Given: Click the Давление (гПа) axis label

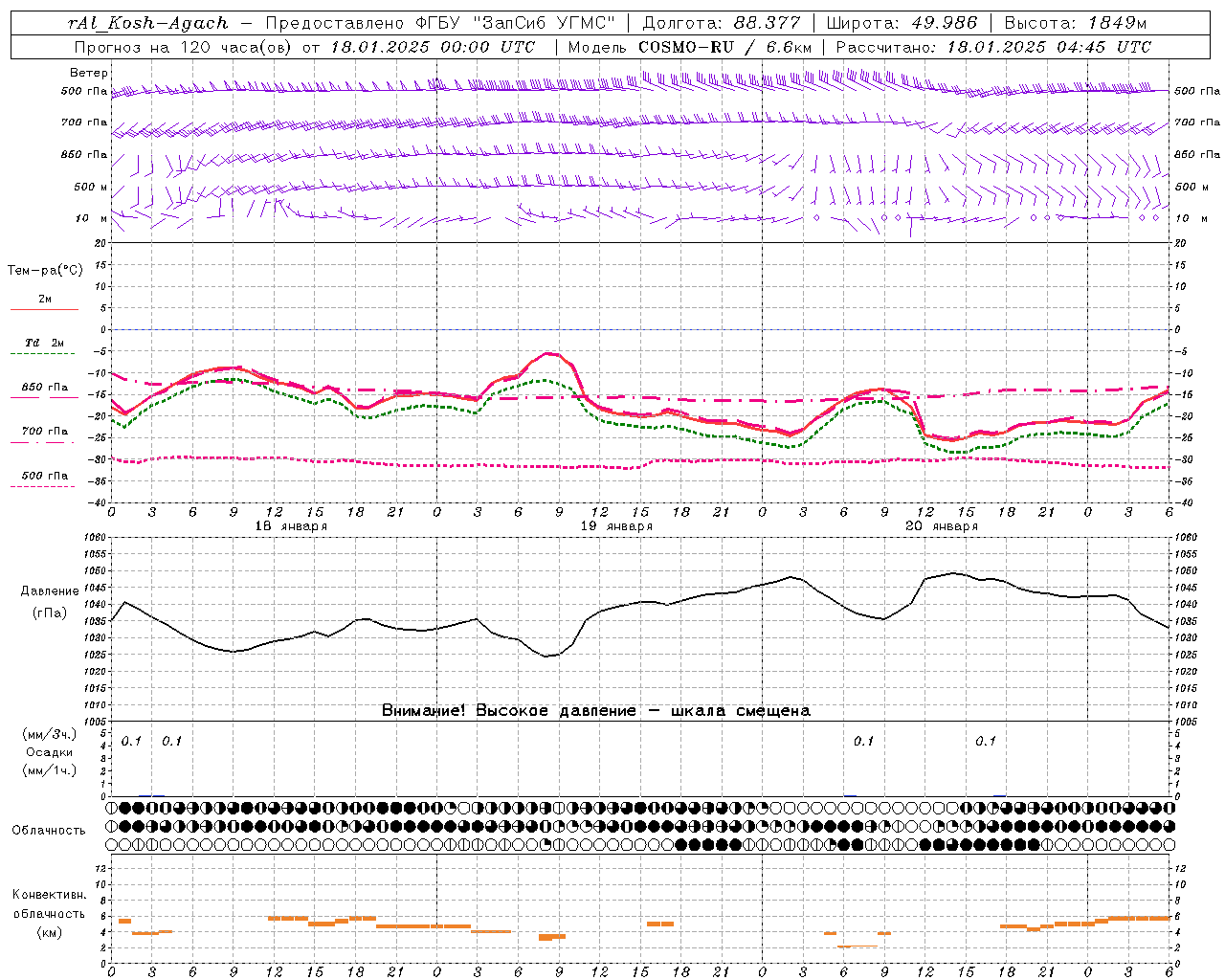Looking at the screenshot, I should point(50,601).
